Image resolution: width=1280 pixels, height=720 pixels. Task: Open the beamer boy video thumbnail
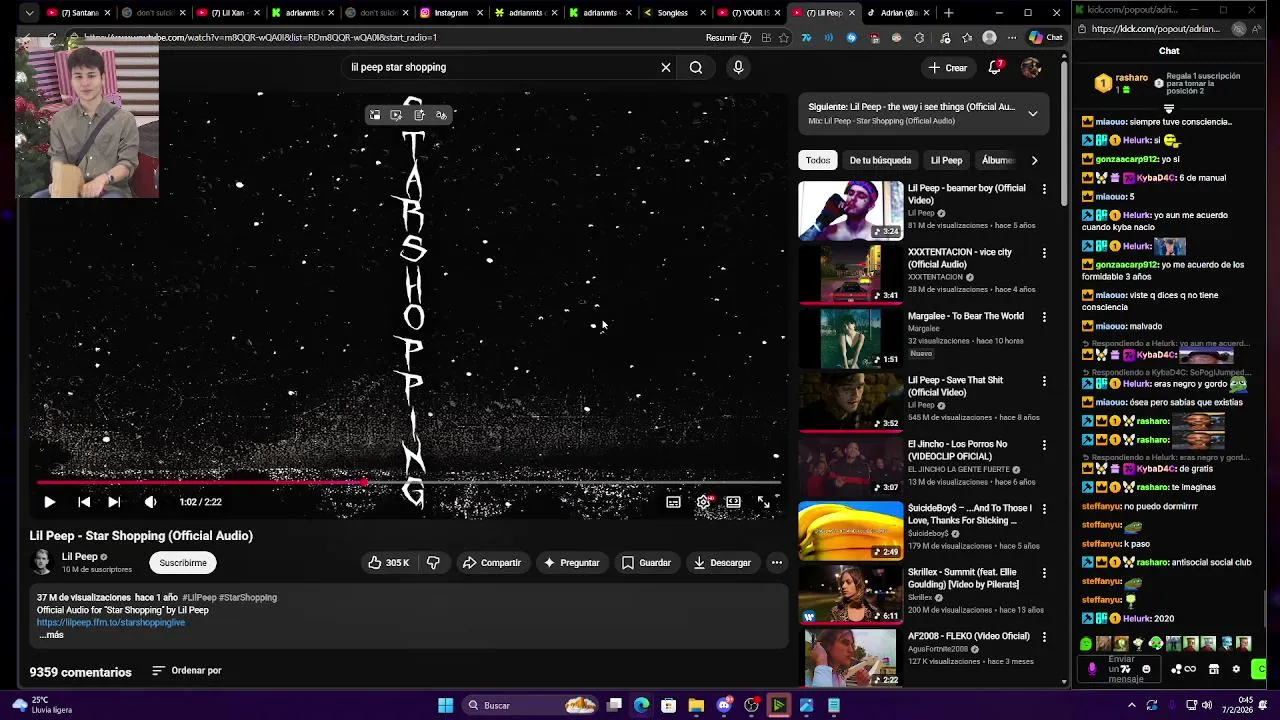click(850, 210)
